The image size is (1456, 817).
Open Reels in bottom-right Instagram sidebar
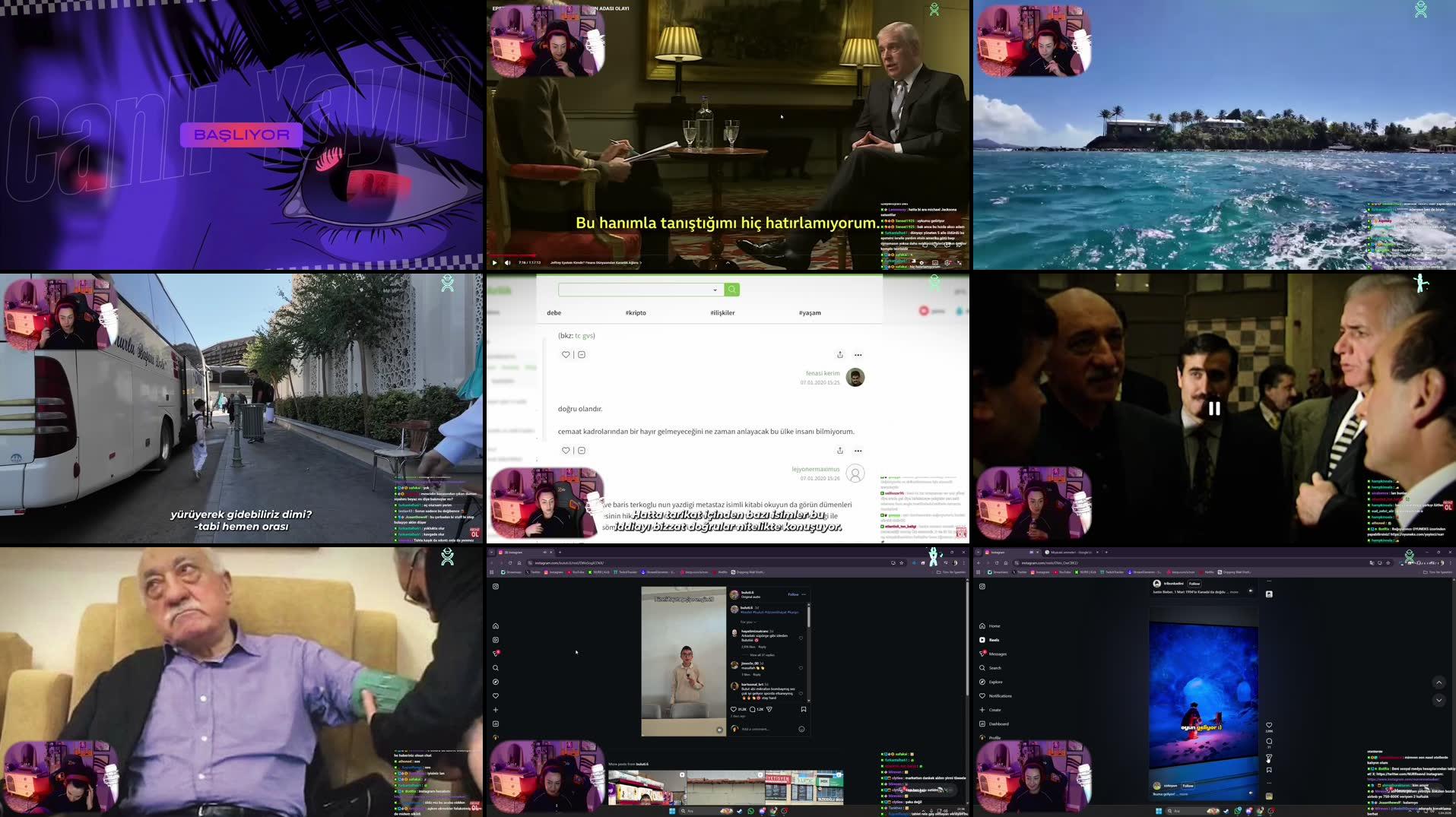(x=989, y=640)
